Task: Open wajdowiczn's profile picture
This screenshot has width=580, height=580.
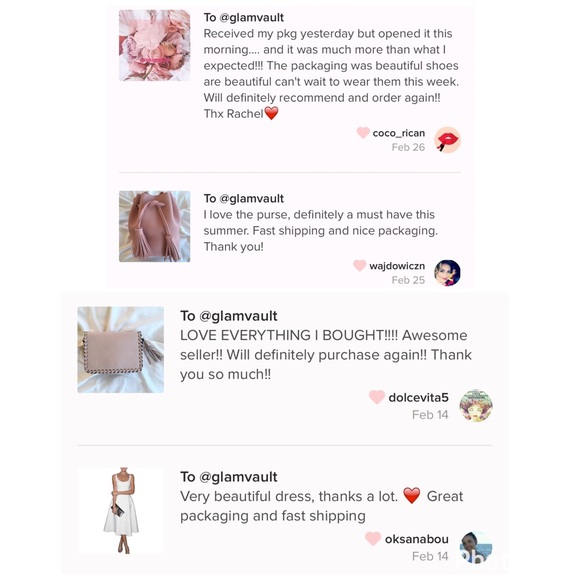Action: (447, 273)
